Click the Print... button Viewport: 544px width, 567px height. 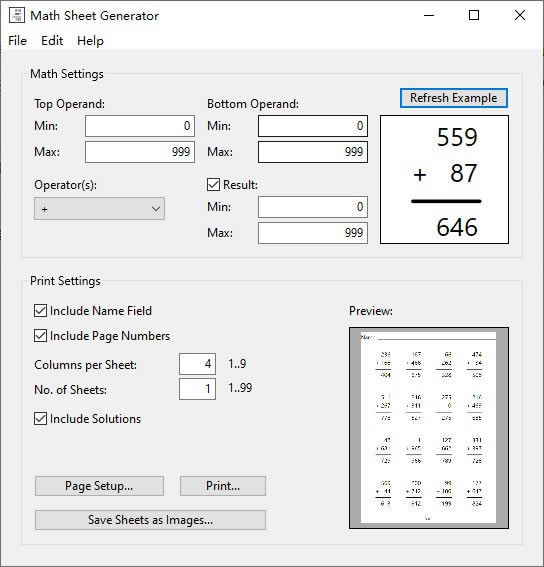point(223,486)
